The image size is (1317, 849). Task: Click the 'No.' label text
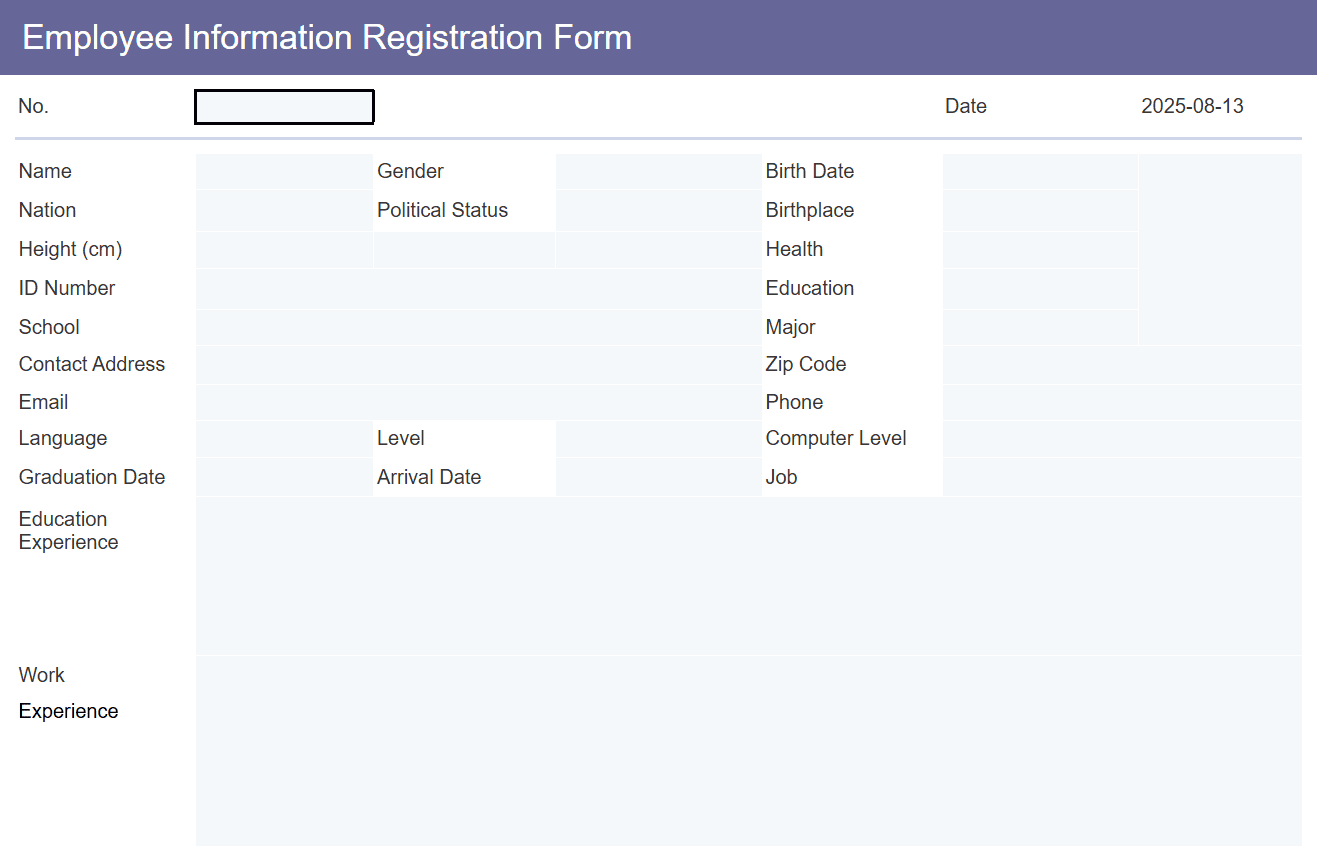click(34, 106)
